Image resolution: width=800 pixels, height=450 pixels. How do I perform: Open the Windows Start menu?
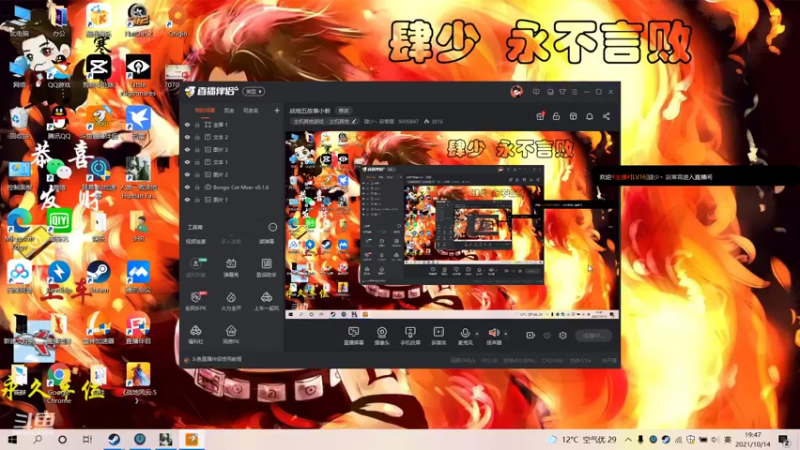point(12,439)
